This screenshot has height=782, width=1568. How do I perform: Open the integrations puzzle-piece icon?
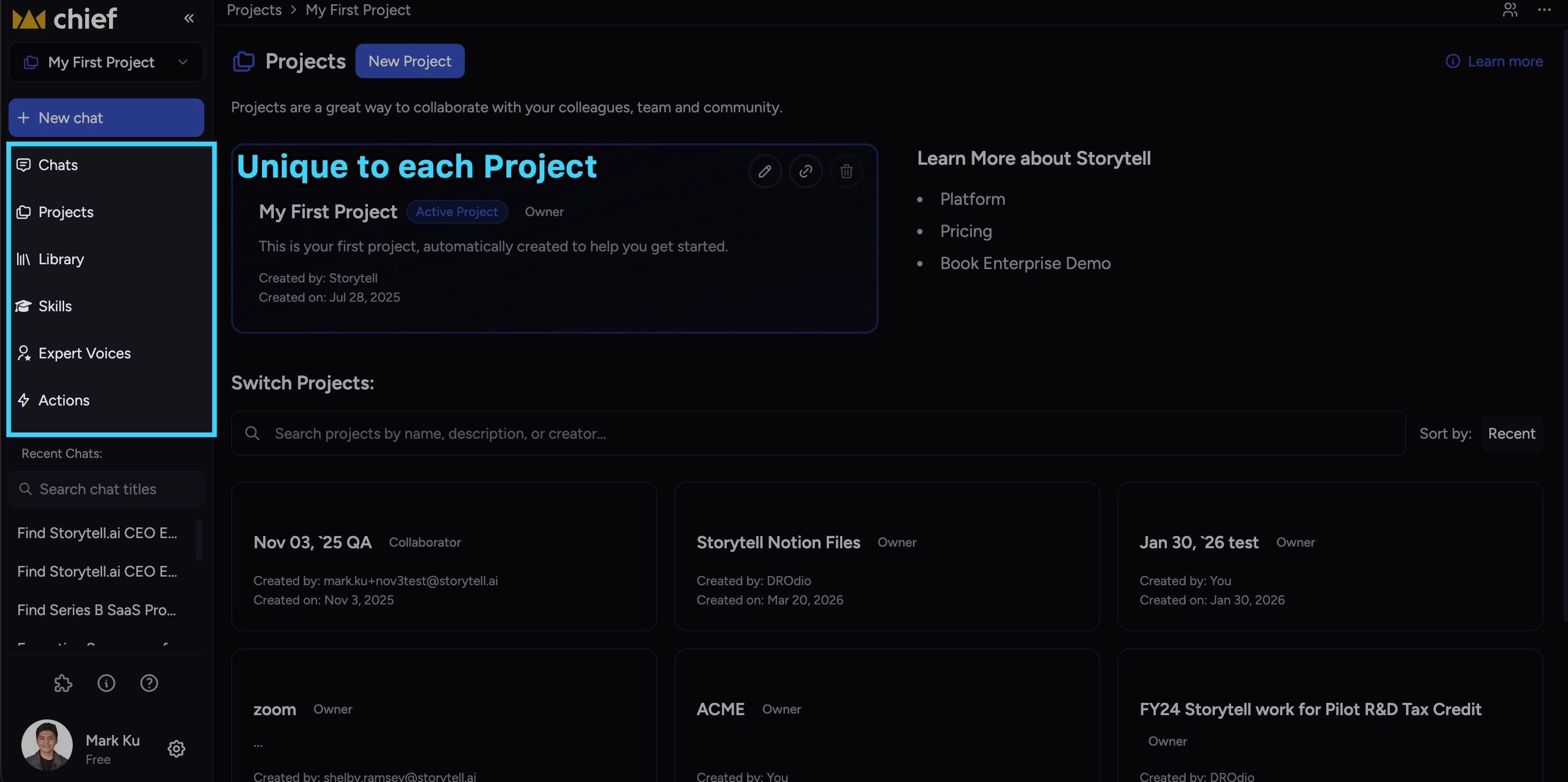[63, 684]
